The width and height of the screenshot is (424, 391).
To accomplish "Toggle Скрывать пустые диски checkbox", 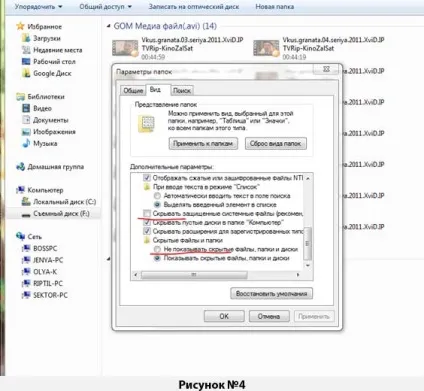I will (x=147, y=222).
